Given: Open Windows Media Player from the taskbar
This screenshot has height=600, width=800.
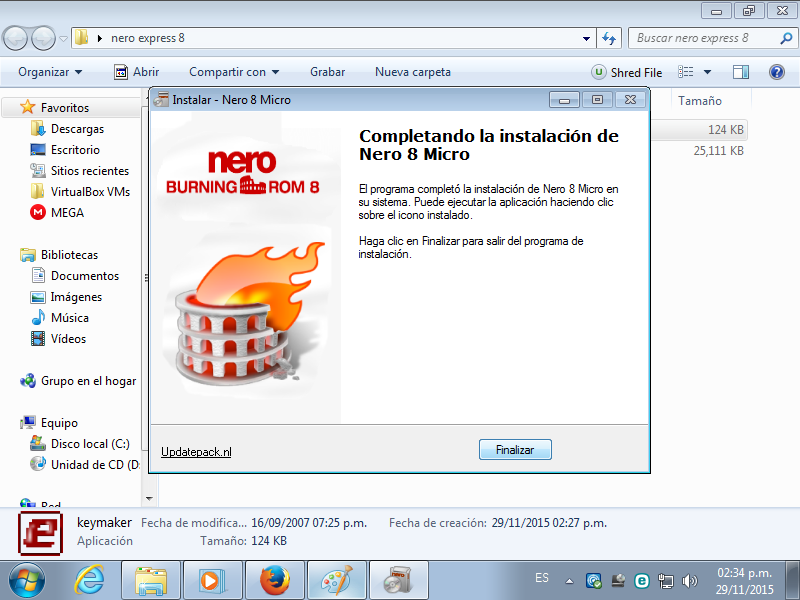Looking at the screenshot, I should (x=213, y=581).
